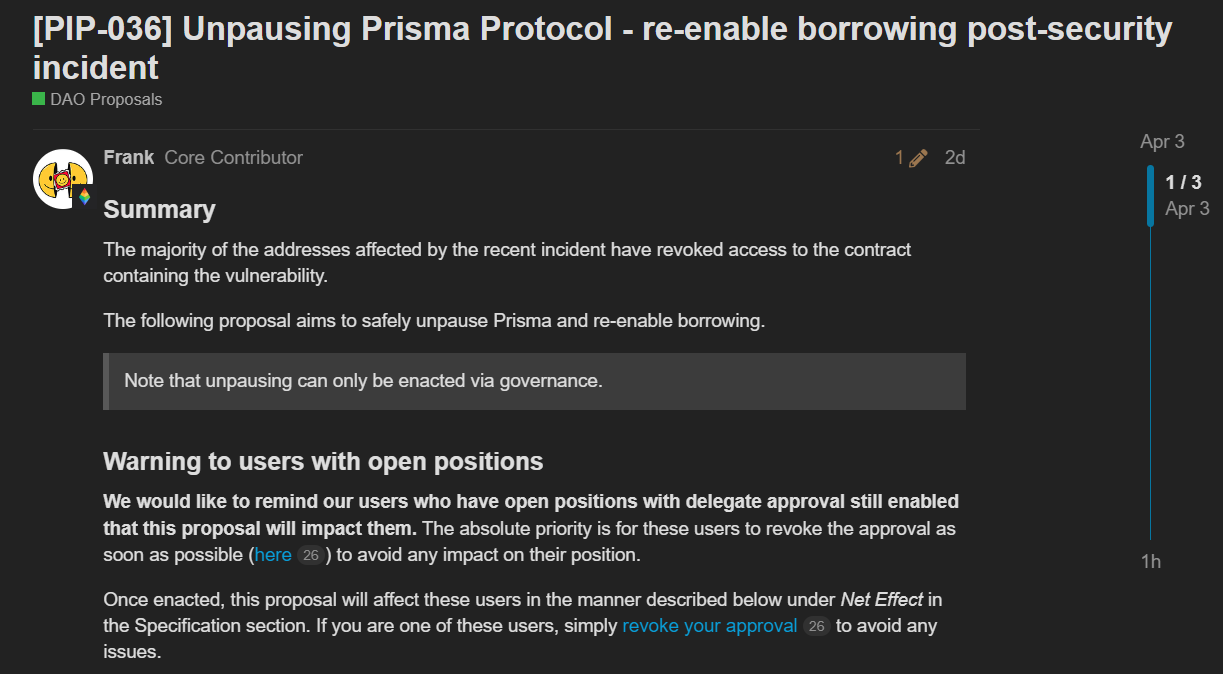The width and height of the screenshot is (1223, 674).
Task: Jump to "1h" at bottom of timeline
Action: [1151, 561]
